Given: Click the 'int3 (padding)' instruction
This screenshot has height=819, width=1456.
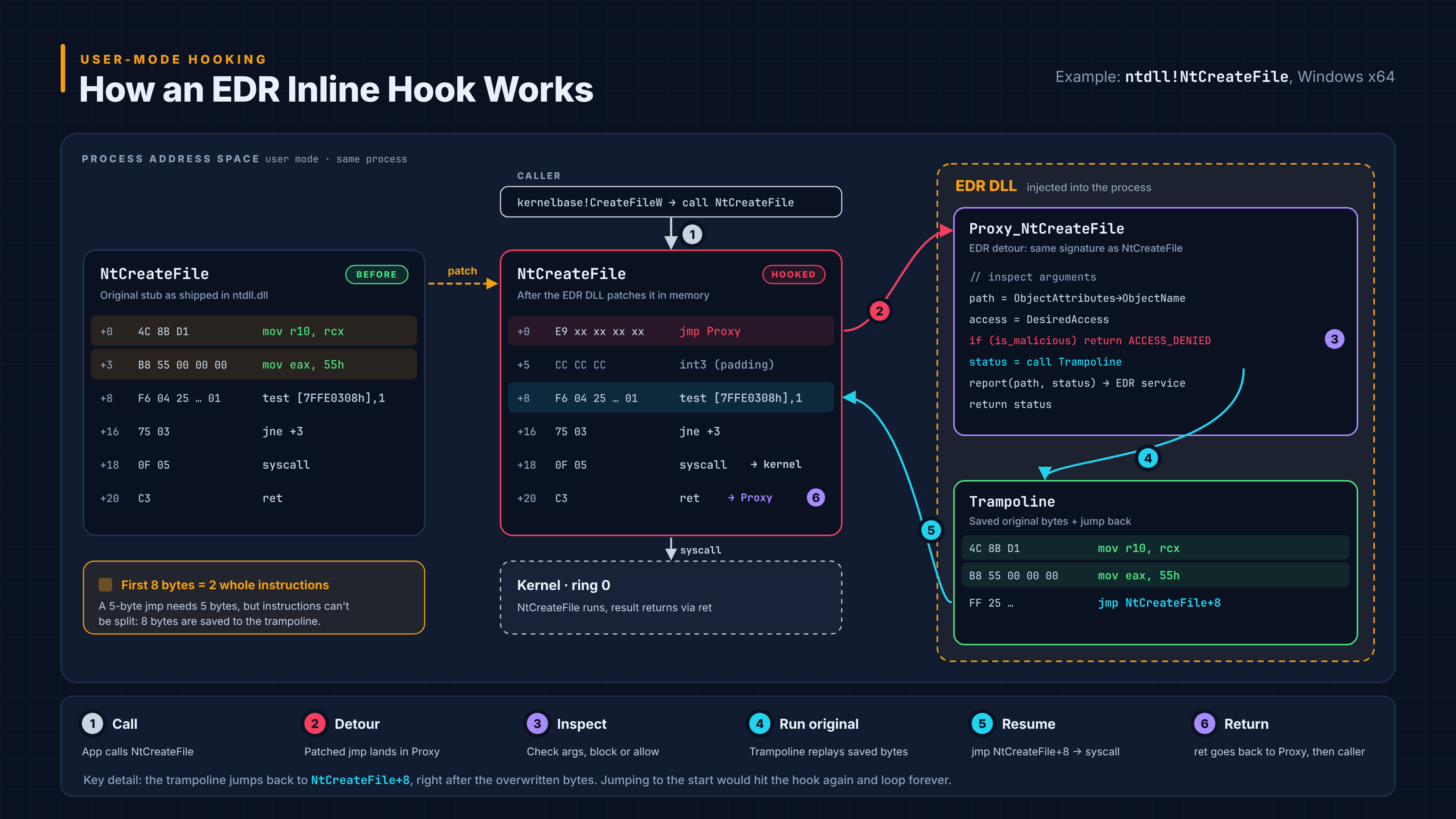Looking at the screenshot, I should [x=726, y=364].
